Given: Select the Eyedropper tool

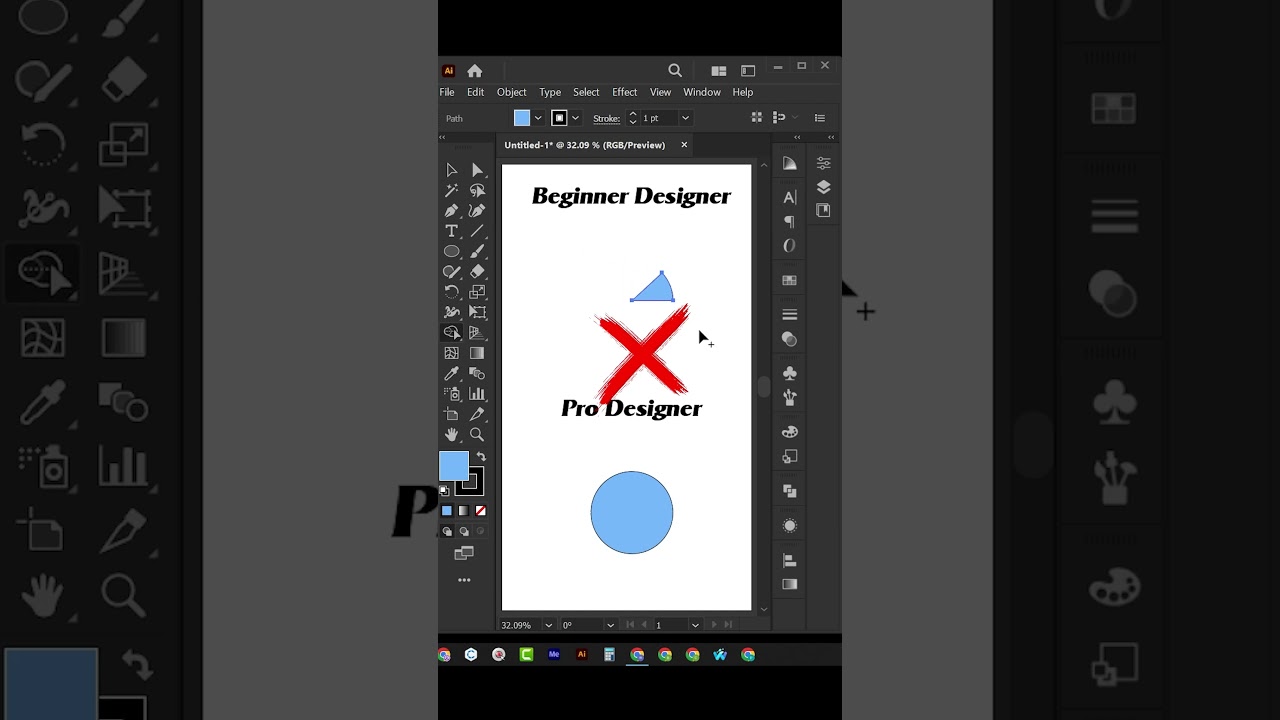Looking at the screenshot, I should 451,373.
